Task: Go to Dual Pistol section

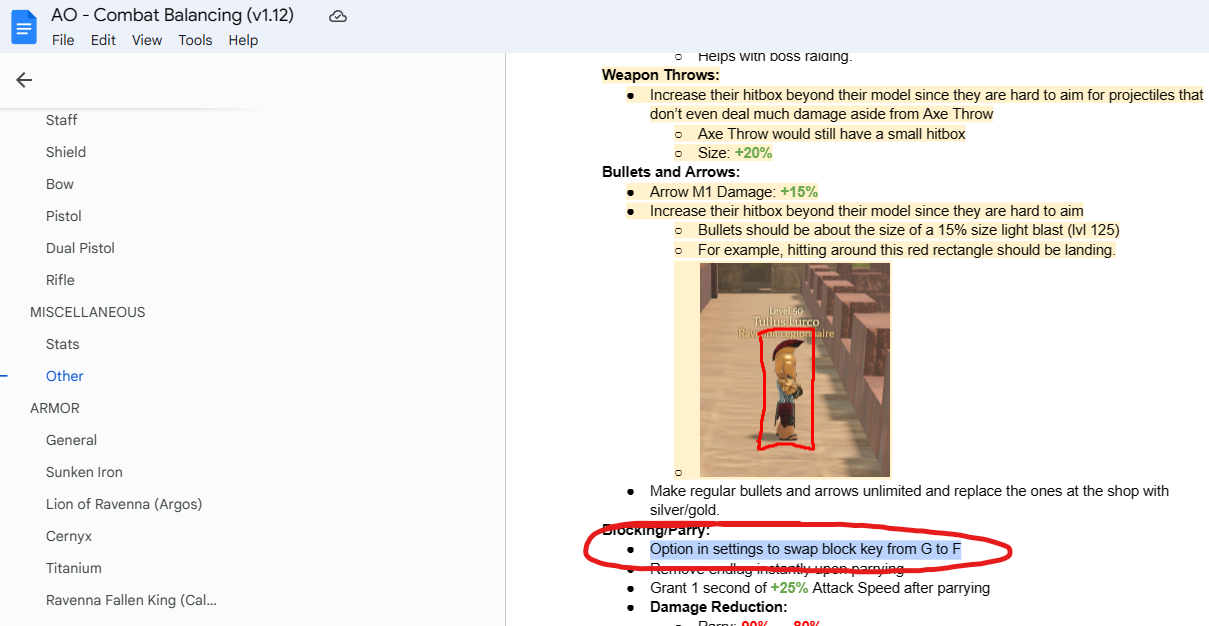Action: (x=80, y=248)
